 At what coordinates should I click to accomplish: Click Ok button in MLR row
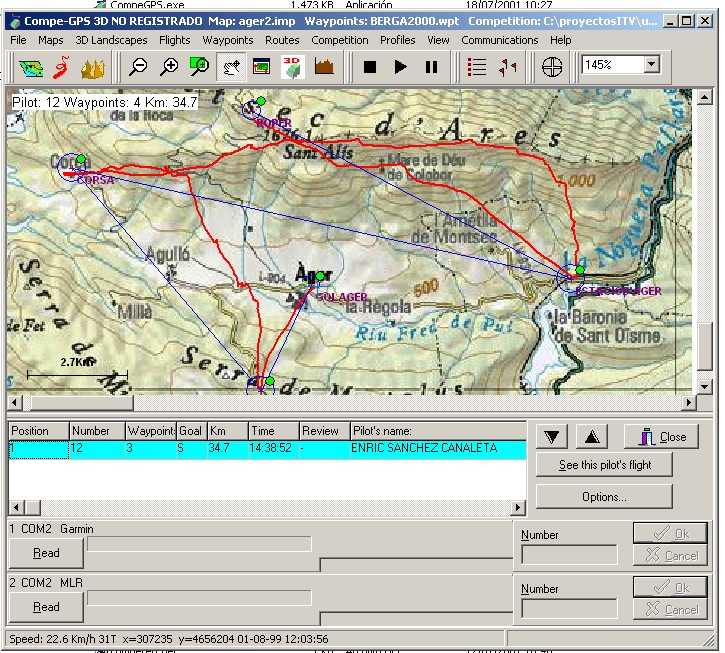670,587
